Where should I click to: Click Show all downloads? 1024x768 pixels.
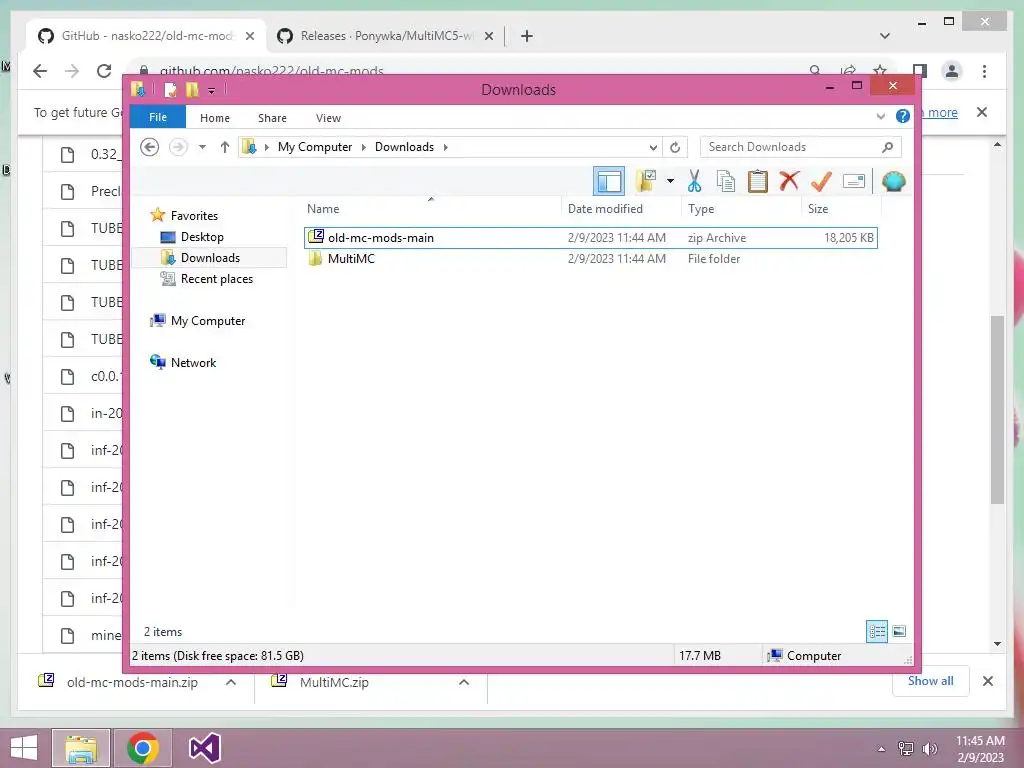tap(930, 680)
